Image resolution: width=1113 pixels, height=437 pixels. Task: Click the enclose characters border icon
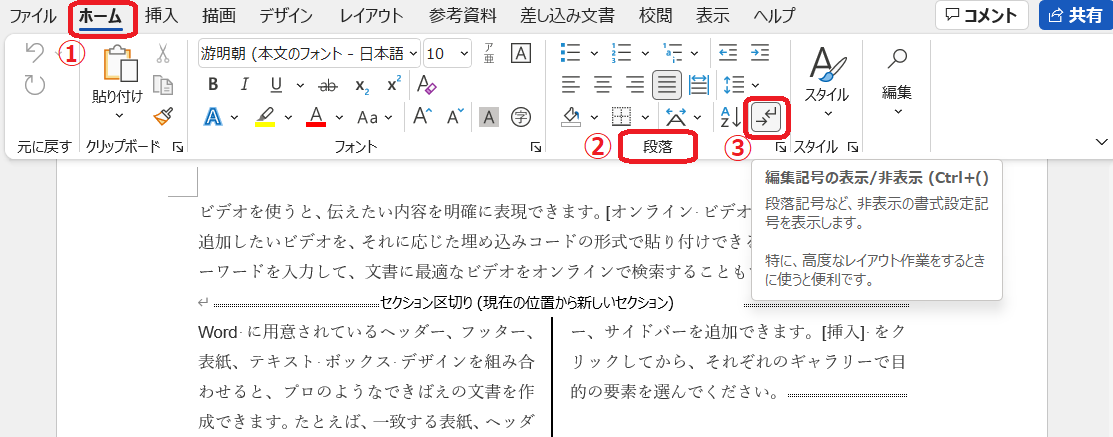pyautogui.click(x=521, y=53)
